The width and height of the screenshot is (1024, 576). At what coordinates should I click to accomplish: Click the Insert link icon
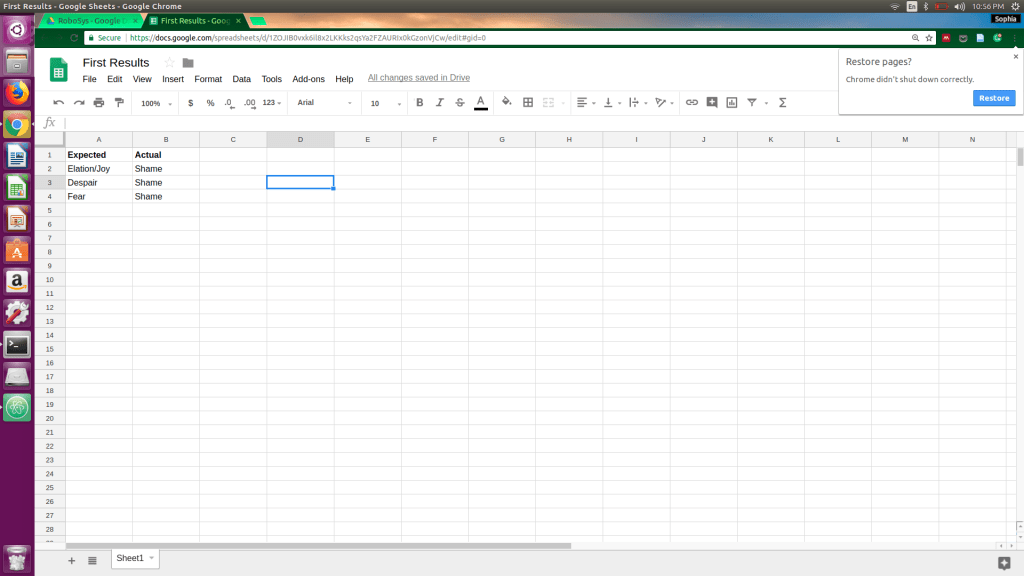[692, 103]
